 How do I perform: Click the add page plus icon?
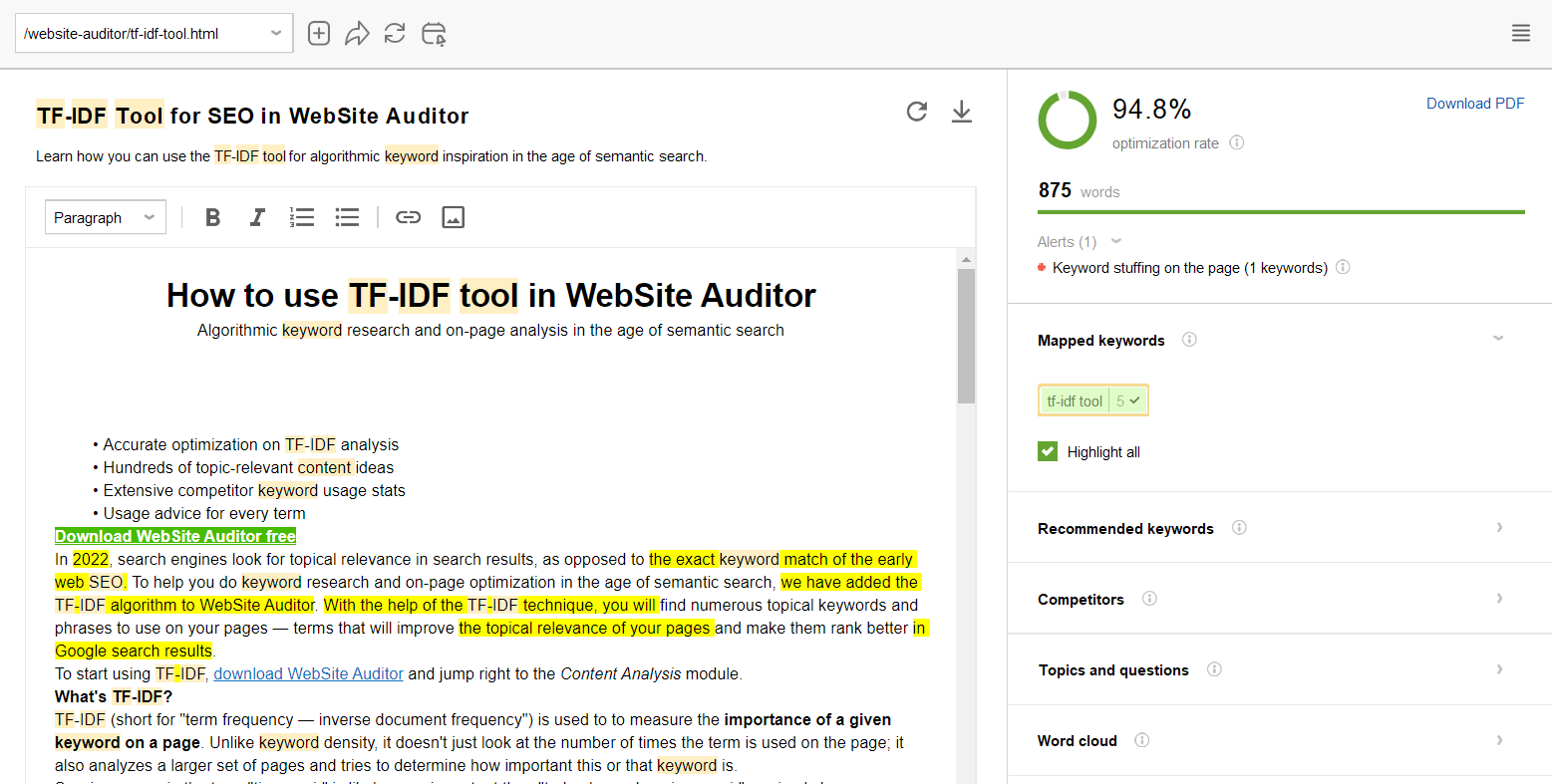pos(319,33)
